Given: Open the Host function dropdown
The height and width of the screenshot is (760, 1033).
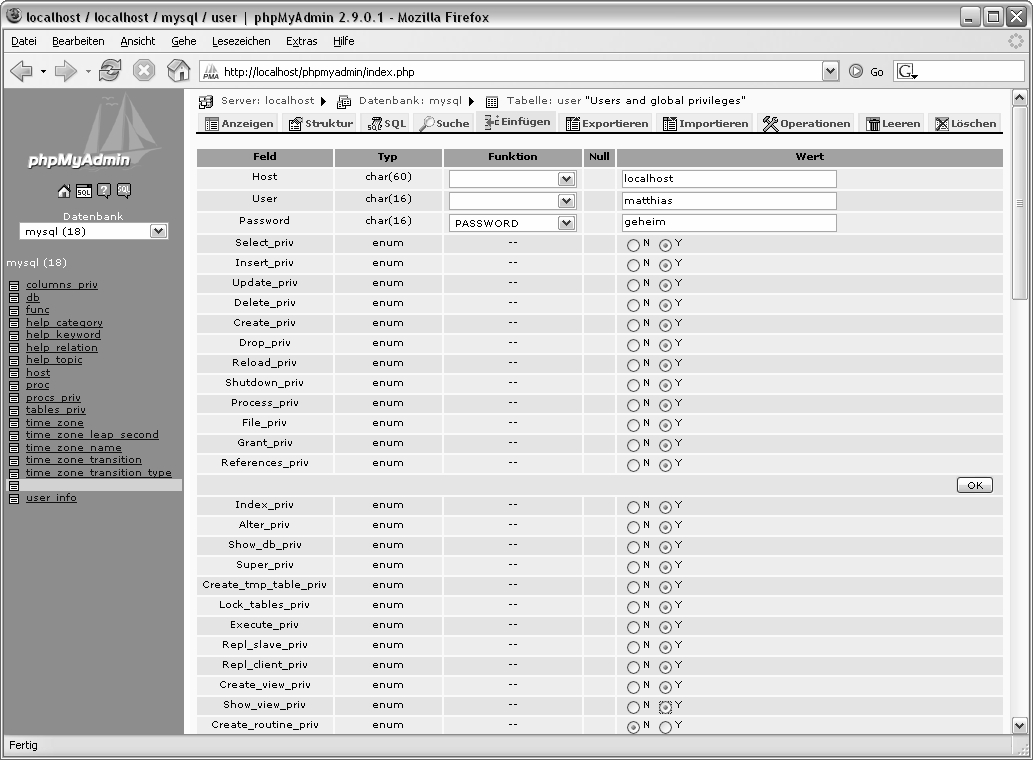Looking at the screenshot, I should click(x=566, y=179).
